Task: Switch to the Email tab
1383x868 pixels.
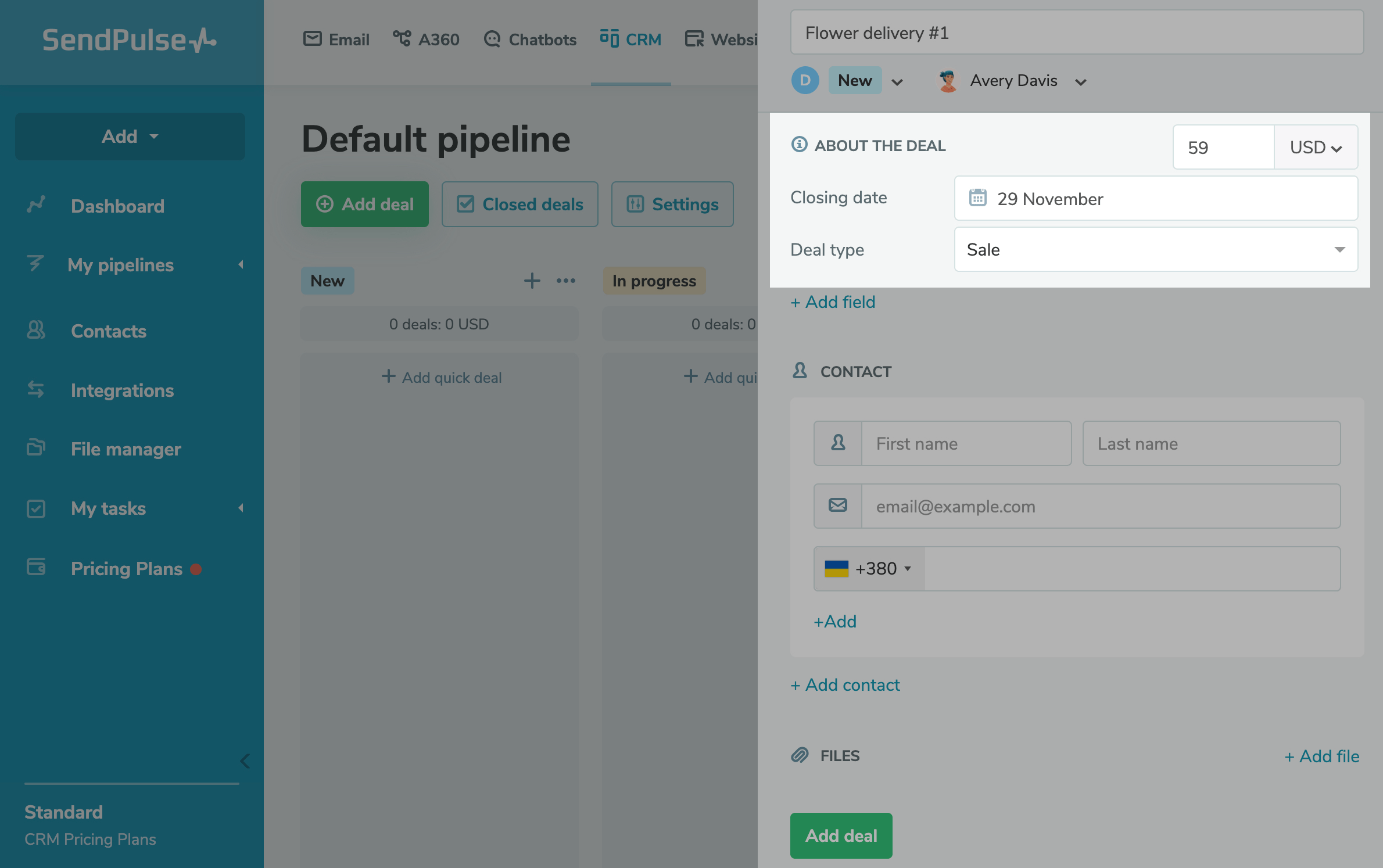Action: [x=336, y=40]
